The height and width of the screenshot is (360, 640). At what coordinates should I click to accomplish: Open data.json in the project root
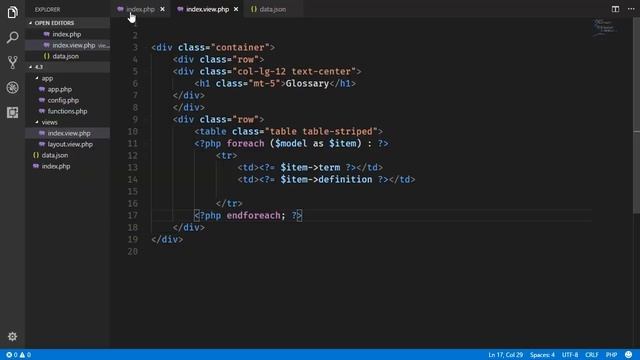point(67,155)
